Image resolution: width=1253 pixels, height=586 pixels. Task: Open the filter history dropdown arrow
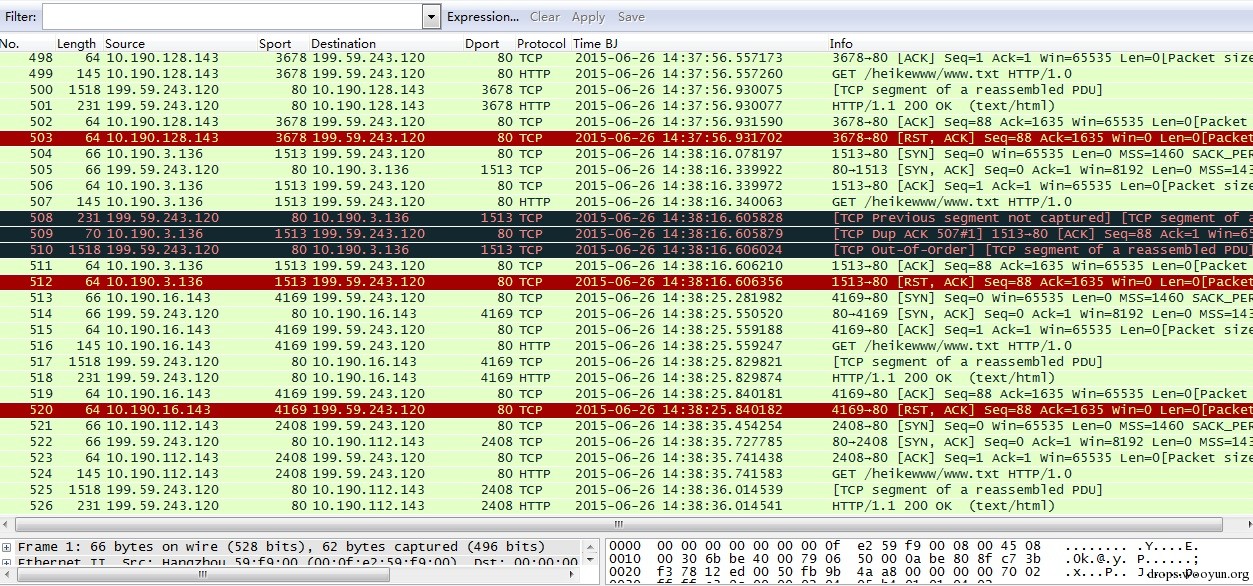tap(431, 17)
